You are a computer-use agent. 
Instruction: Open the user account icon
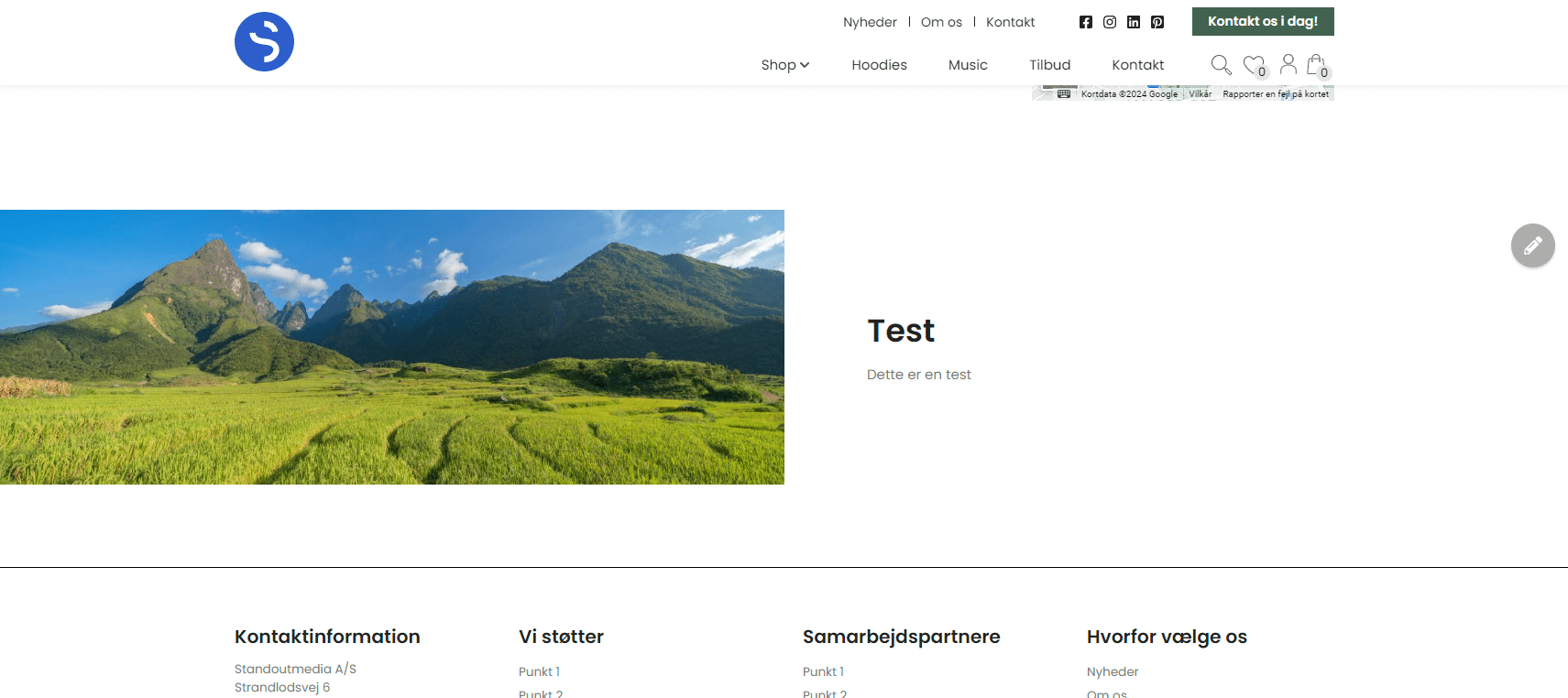[1288, 64]
